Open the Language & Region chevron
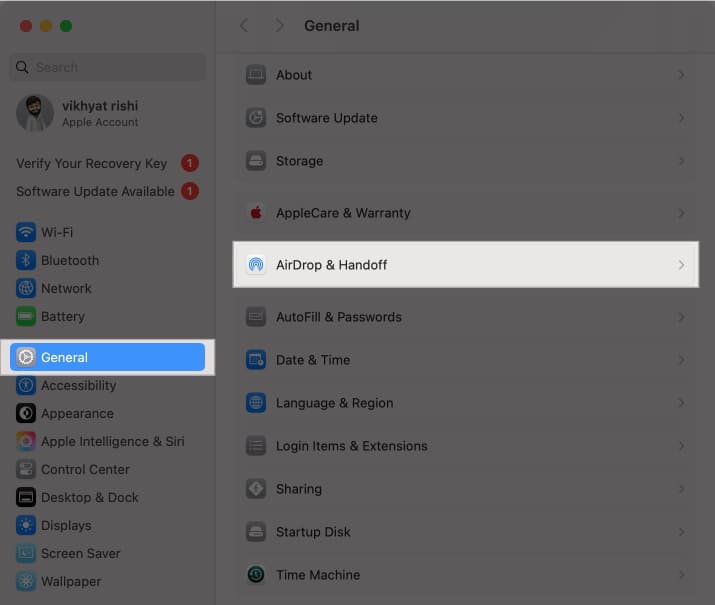The height and width of the screenshot is (605, 715). point(681,403)
